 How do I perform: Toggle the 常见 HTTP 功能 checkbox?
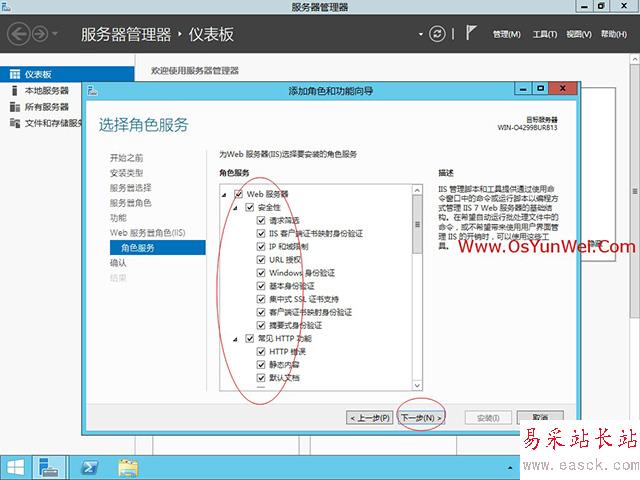pyautogui.click(x=250, y=338)
